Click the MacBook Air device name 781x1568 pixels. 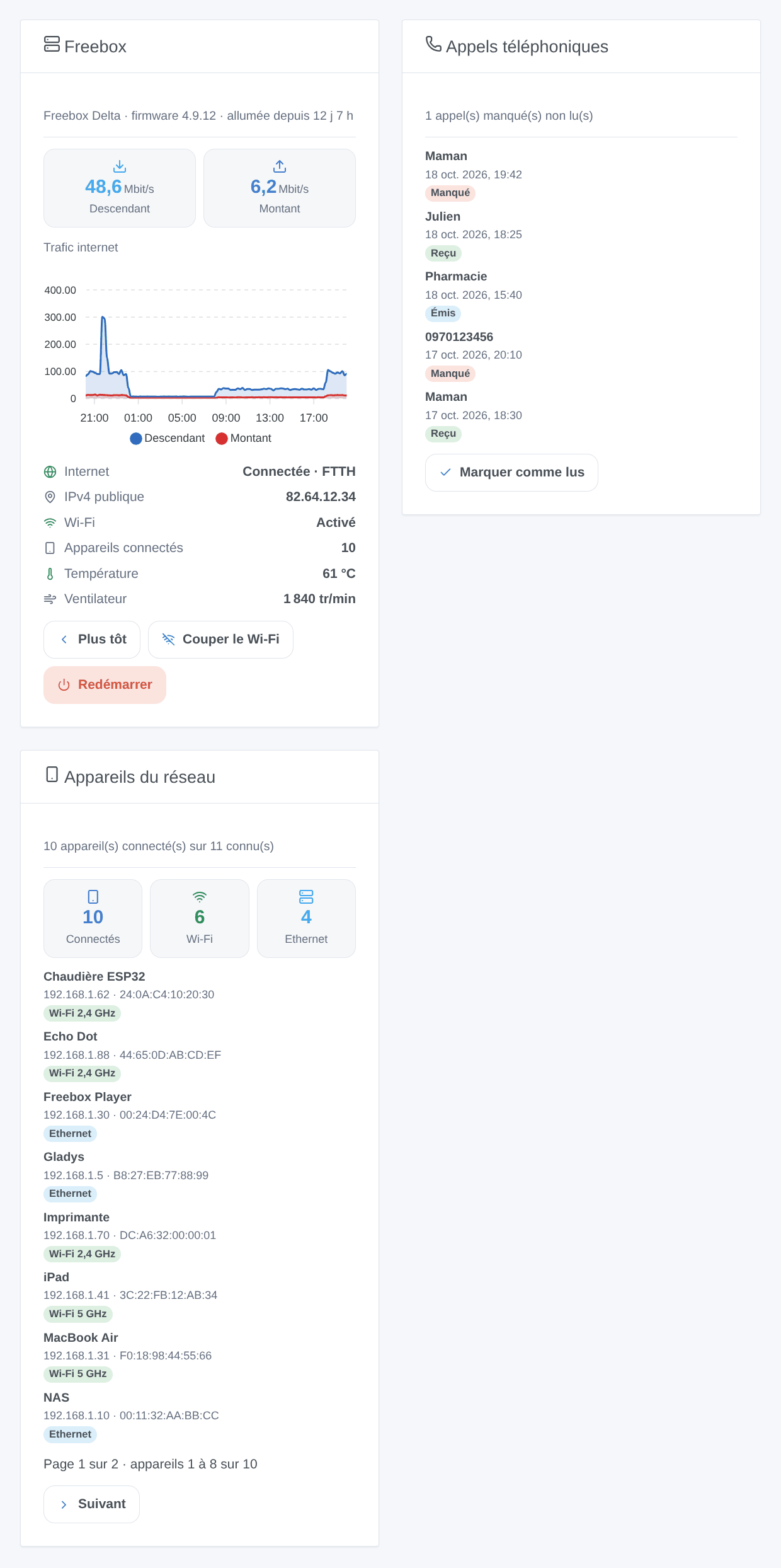click(x=81, y=1337)
